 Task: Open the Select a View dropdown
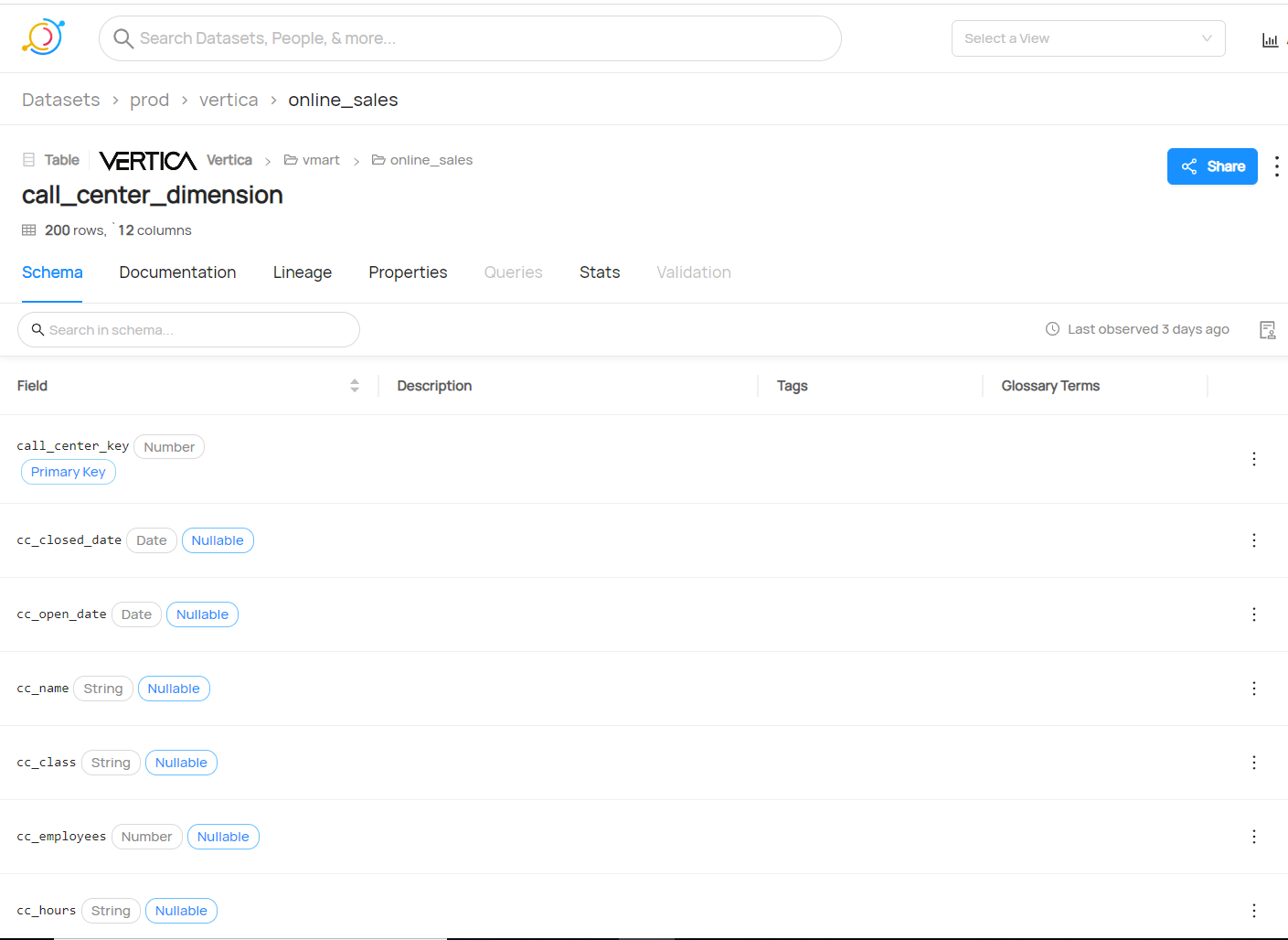pos(1088,38)
